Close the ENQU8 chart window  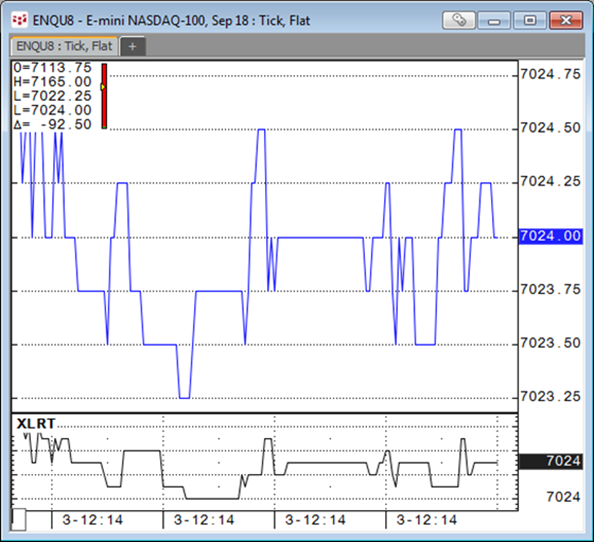[x=566, y=20]
